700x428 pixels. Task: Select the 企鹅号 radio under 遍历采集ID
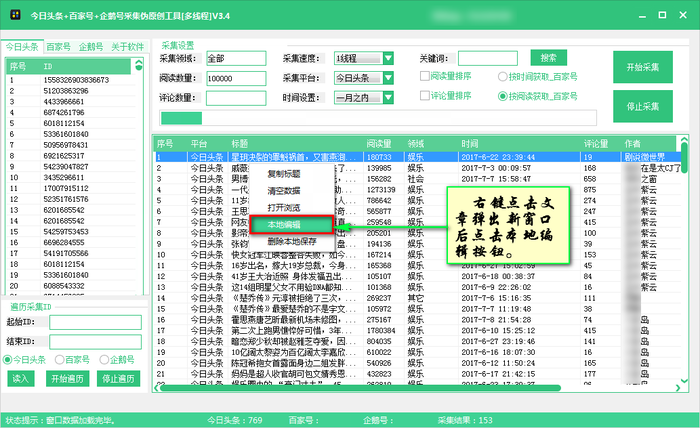coord(104,360)
